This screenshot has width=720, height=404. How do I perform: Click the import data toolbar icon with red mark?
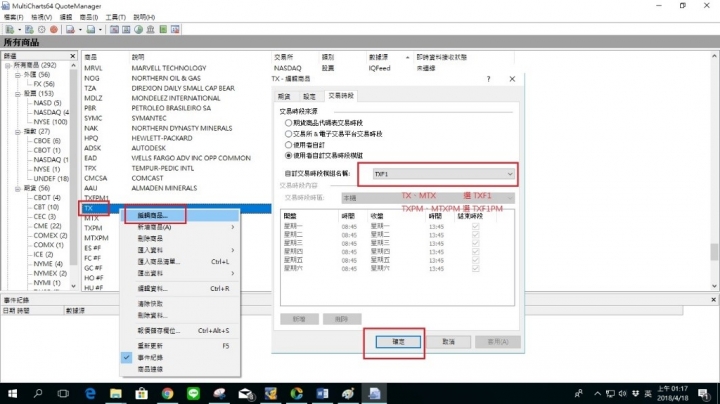(x=70, y=29)
